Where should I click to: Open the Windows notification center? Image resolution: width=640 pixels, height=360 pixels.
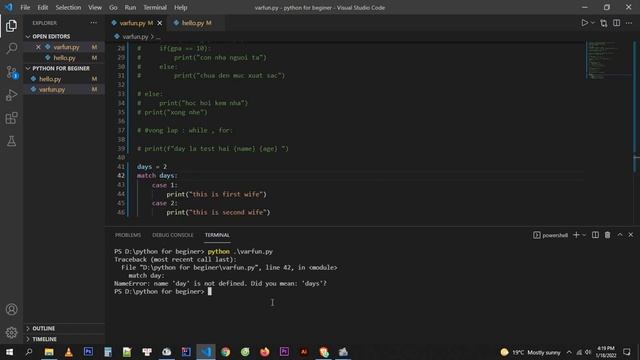627,352
